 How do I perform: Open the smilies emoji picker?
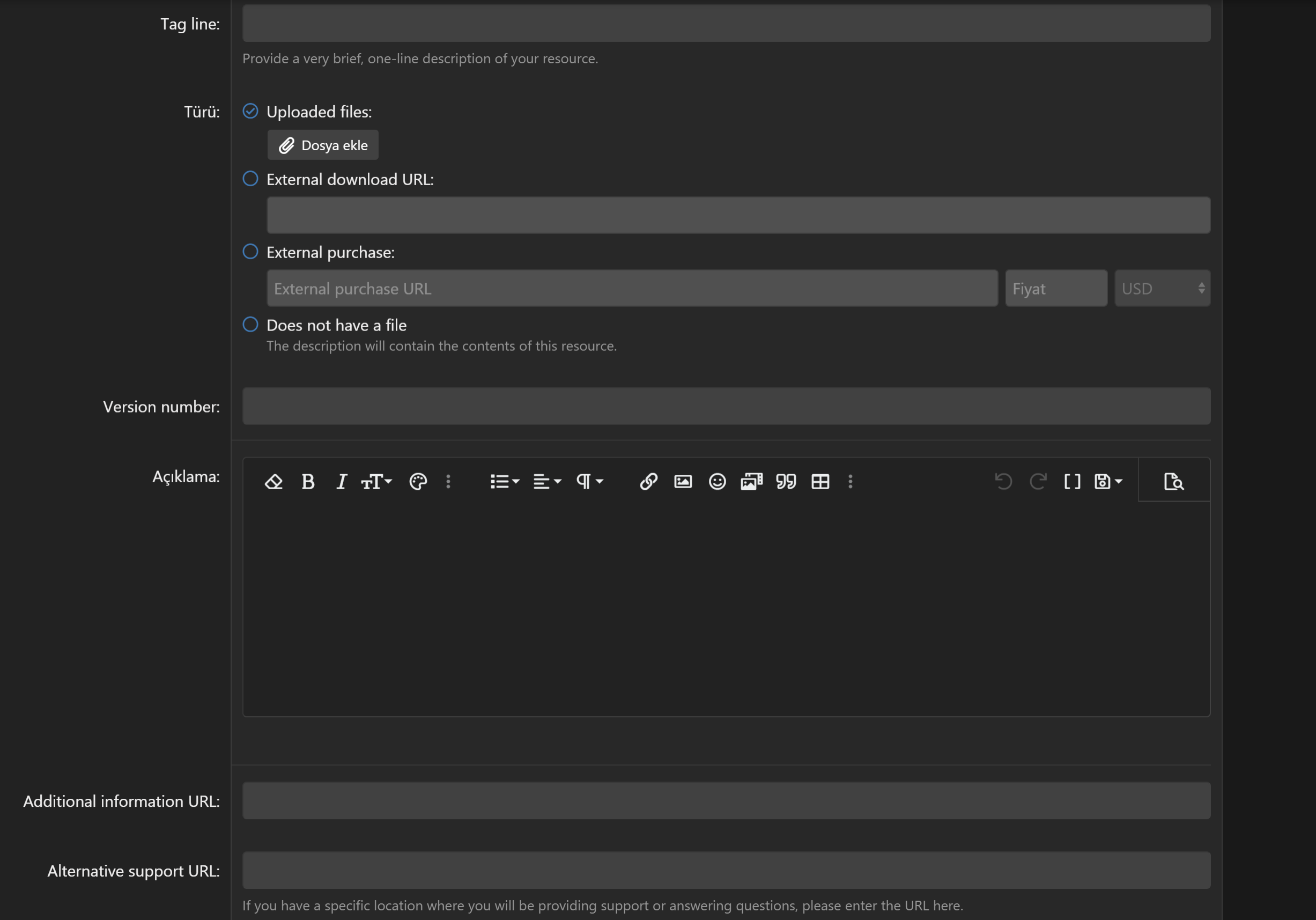(717, 482)
